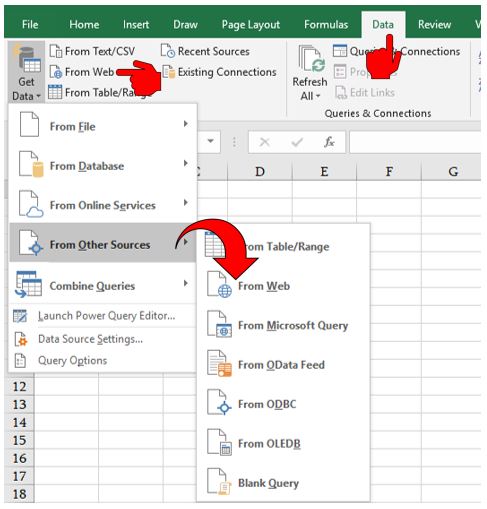Select From Other Sources menu entry

[x=103, y=244]
